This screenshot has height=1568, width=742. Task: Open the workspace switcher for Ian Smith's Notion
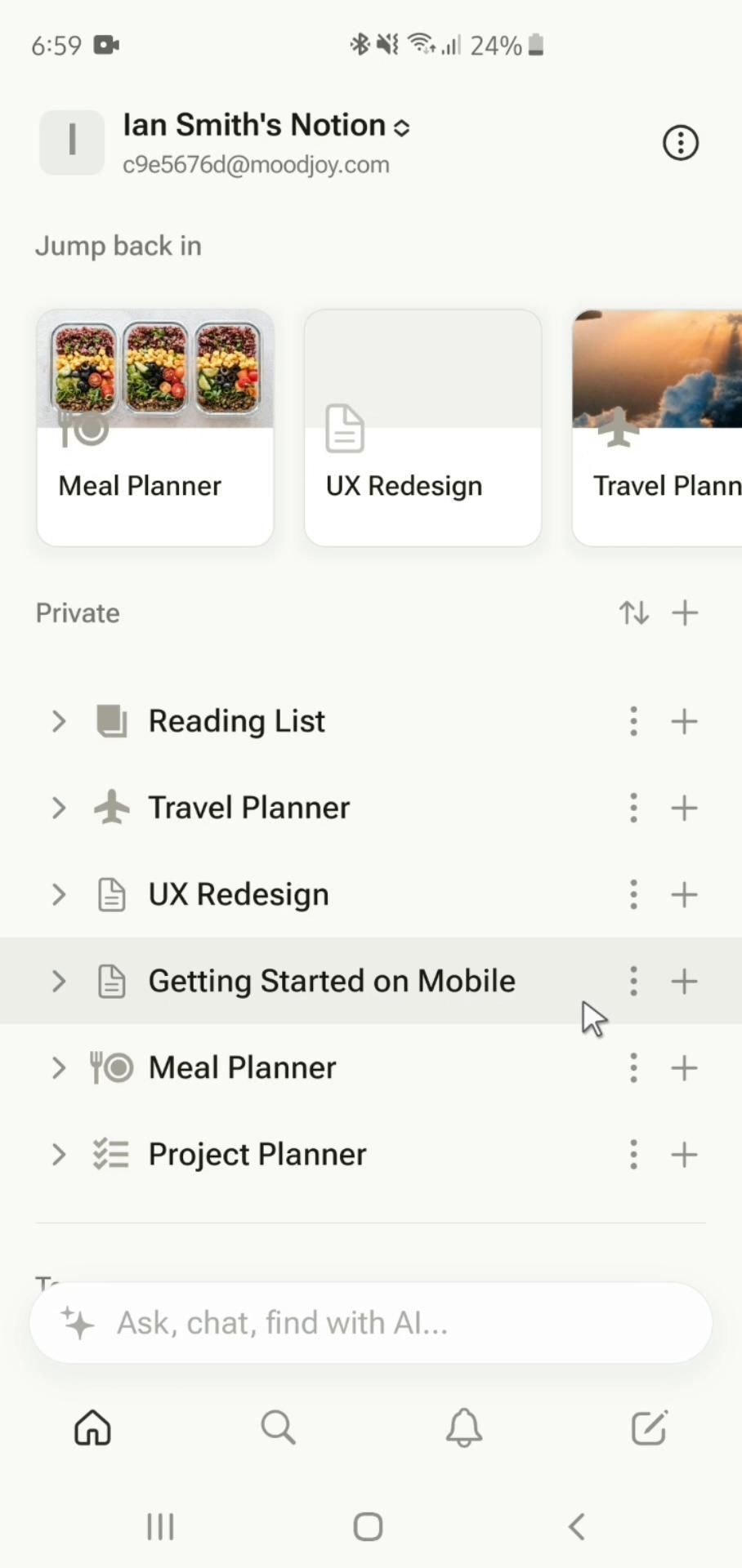tap(266, 127)
